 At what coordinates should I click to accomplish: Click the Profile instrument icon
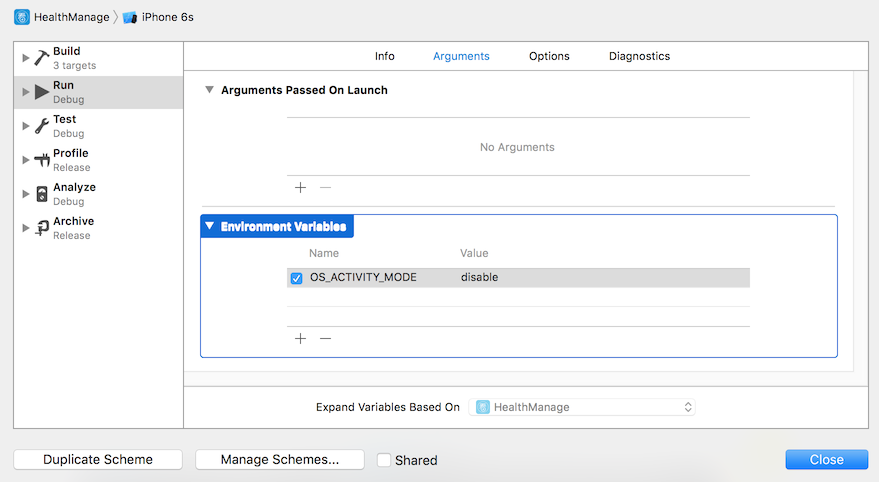coord(41,160)
